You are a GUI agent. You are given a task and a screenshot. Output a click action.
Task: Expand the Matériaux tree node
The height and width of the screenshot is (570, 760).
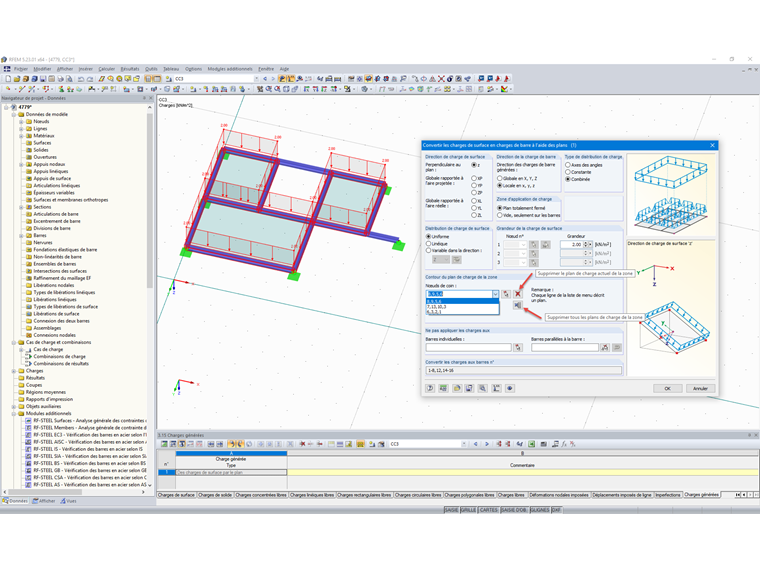tap(21, 136)
